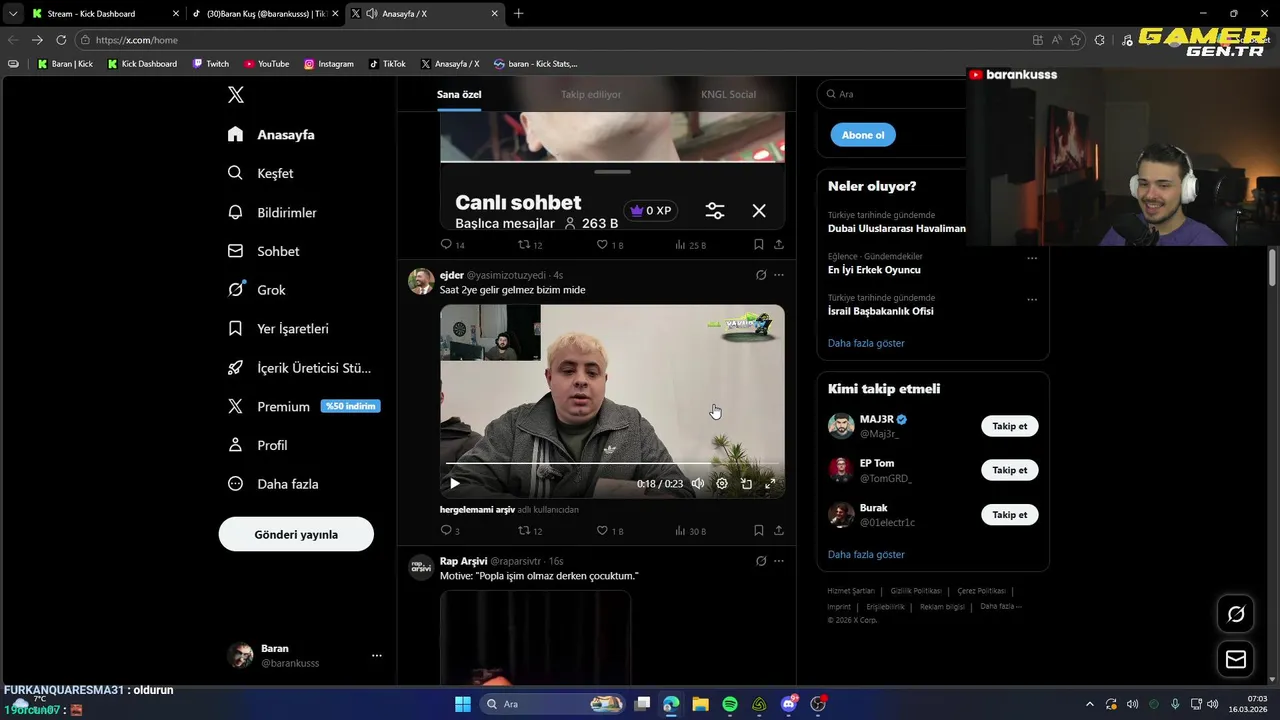Open Premium with %50 indirim badge
Image resolution: width=1280 pixels, height=720 pixels.
303,406
